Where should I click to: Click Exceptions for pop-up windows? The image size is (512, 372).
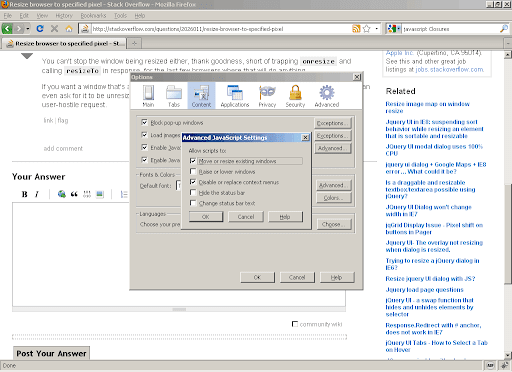pyautogui.click(x=332, y=123)
